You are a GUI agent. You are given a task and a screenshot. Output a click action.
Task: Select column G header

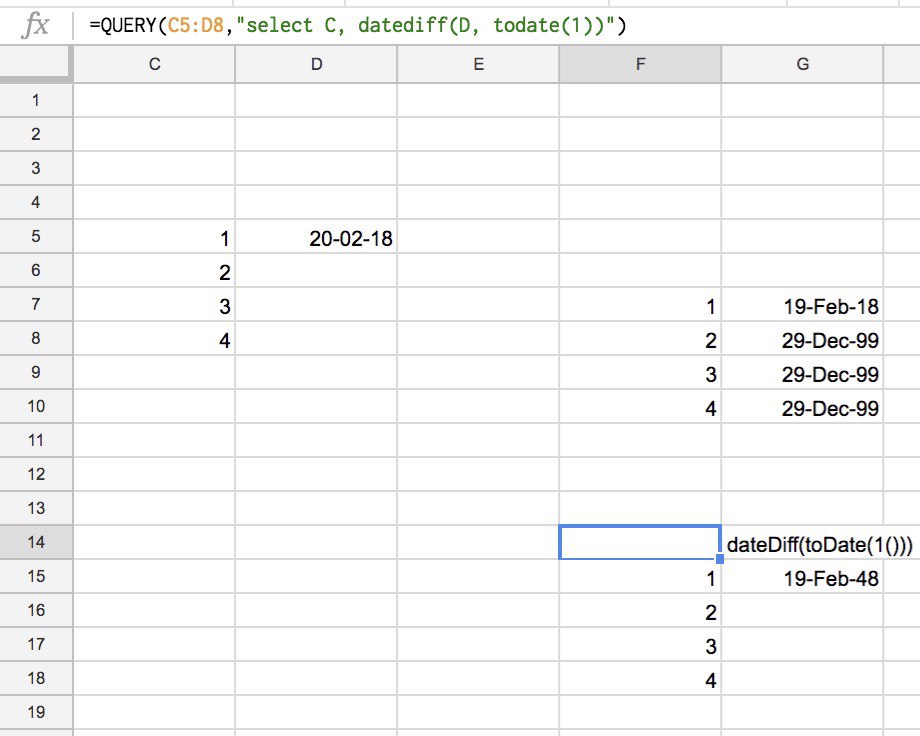pyautogui.click(x=802, y=64)
